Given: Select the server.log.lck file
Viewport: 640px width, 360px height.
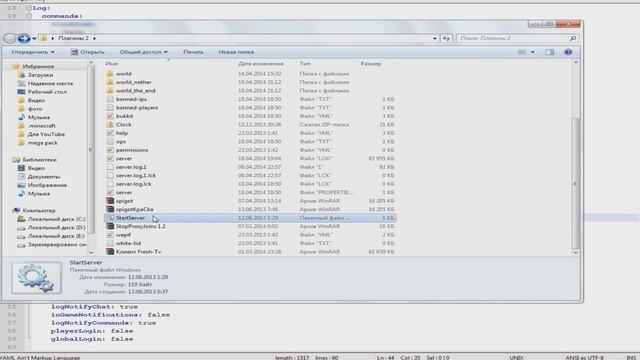Looking at the screenshot, I should 133,184.
